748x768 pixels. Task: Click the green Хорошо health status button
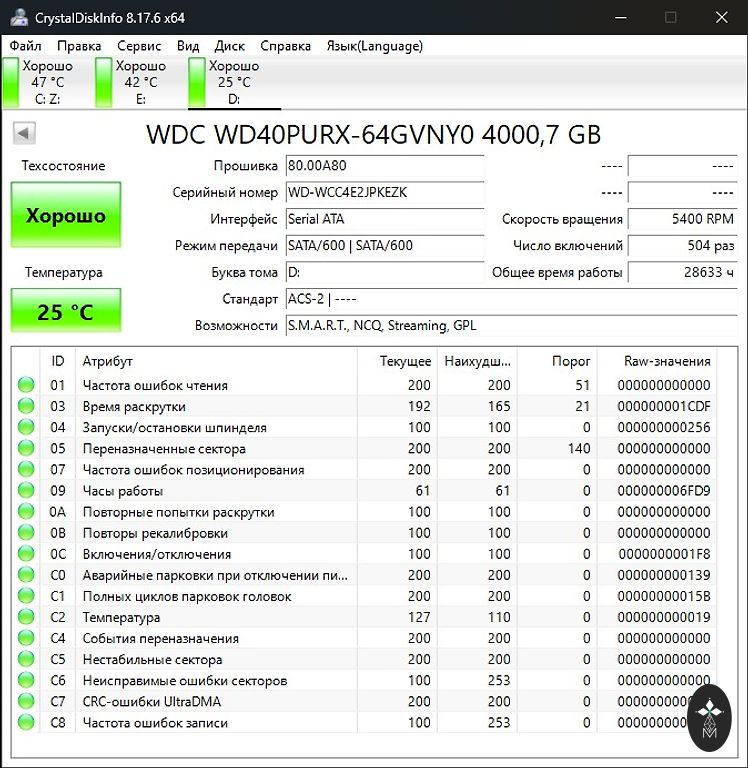pyautogui.click(x=66, y=215)
